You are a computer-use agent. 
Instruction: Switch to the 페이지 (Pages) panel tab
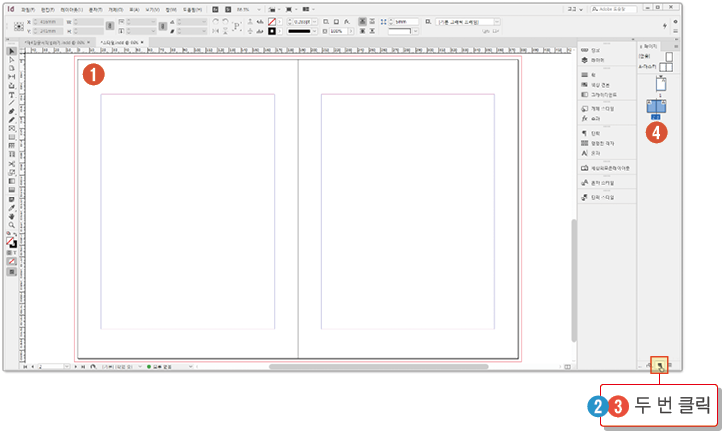coord(649,47)
